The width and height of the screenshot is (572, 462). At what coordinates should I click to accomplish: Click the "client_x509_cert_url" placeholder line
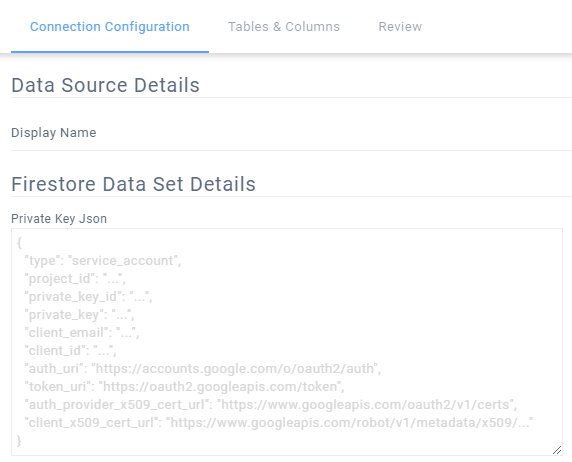click(279, 423)
